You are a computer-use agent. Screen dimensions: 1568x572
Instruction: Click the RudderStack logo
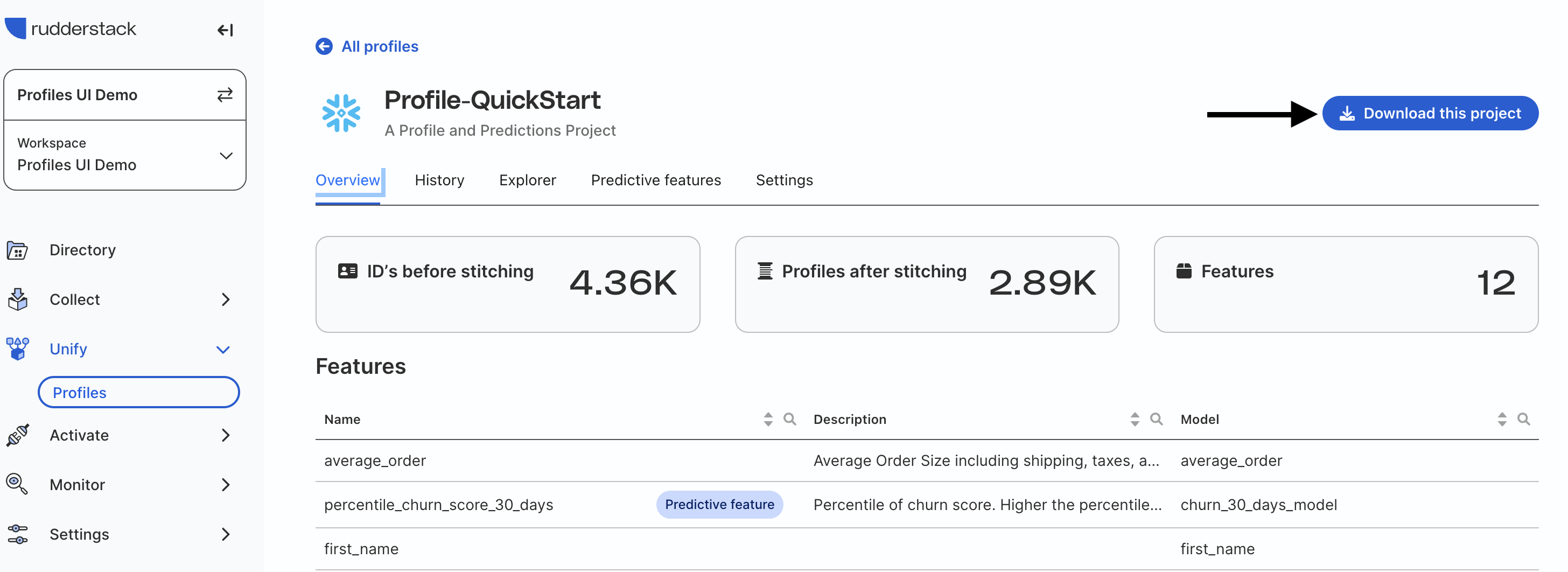70,29
